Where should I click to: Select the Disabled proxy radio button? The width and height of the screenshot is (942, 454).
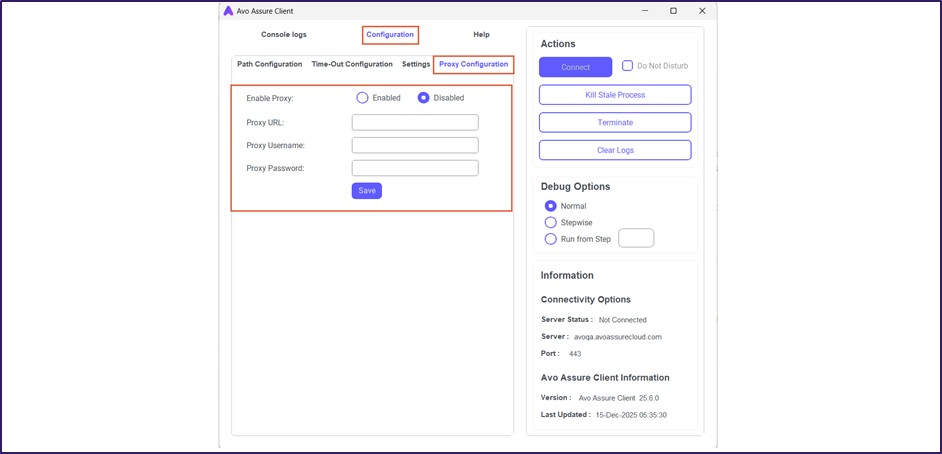coord(424,98)
